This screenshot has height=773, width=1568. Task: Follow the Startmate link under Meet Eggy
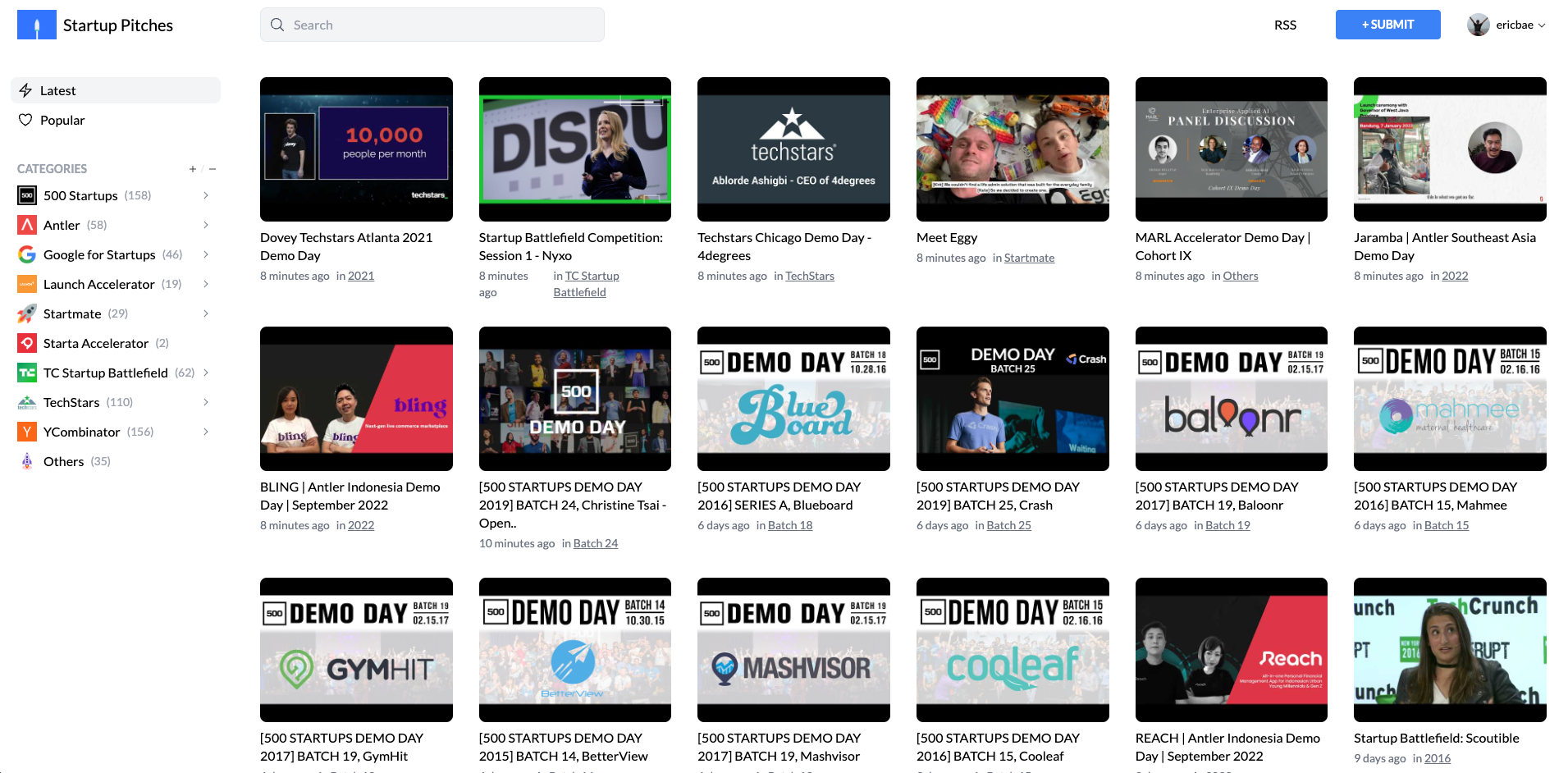[1029, 258]
